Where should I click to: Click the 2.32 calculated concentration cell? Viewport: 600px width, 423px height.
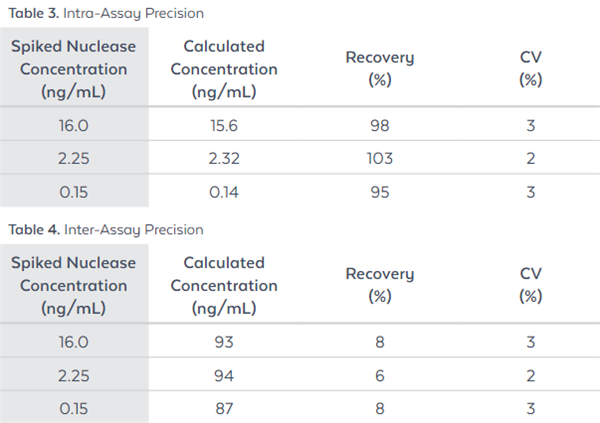(224, 158)
